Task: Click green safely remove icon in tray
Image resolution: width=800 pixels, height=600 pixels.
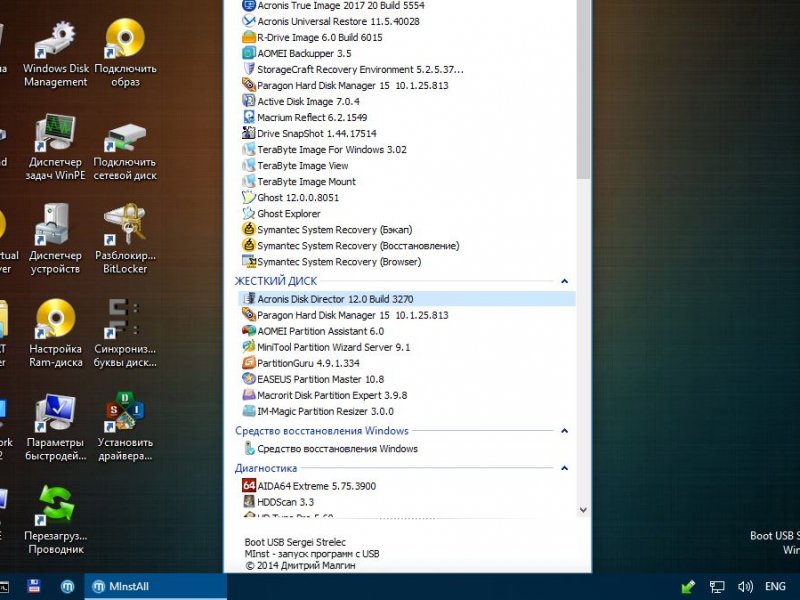Action: tap(688, 587)
